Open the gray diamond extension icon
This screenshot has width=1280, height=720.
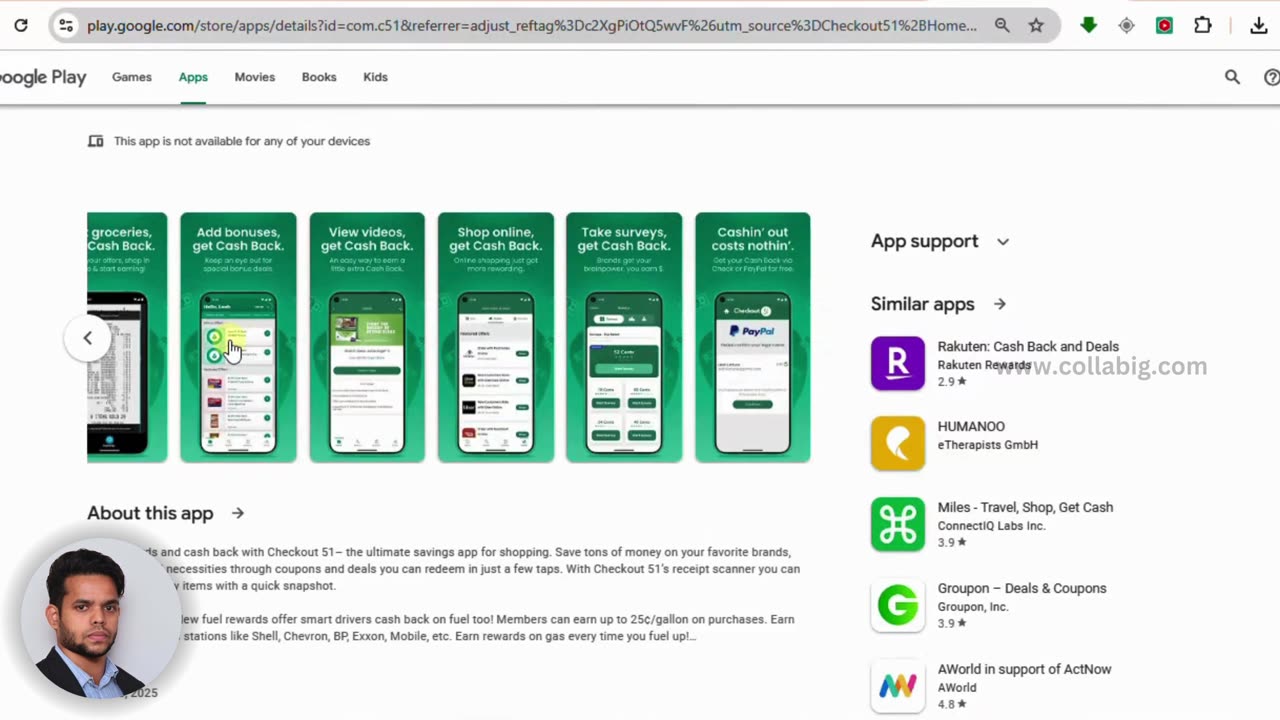[x=1127, y=26]
